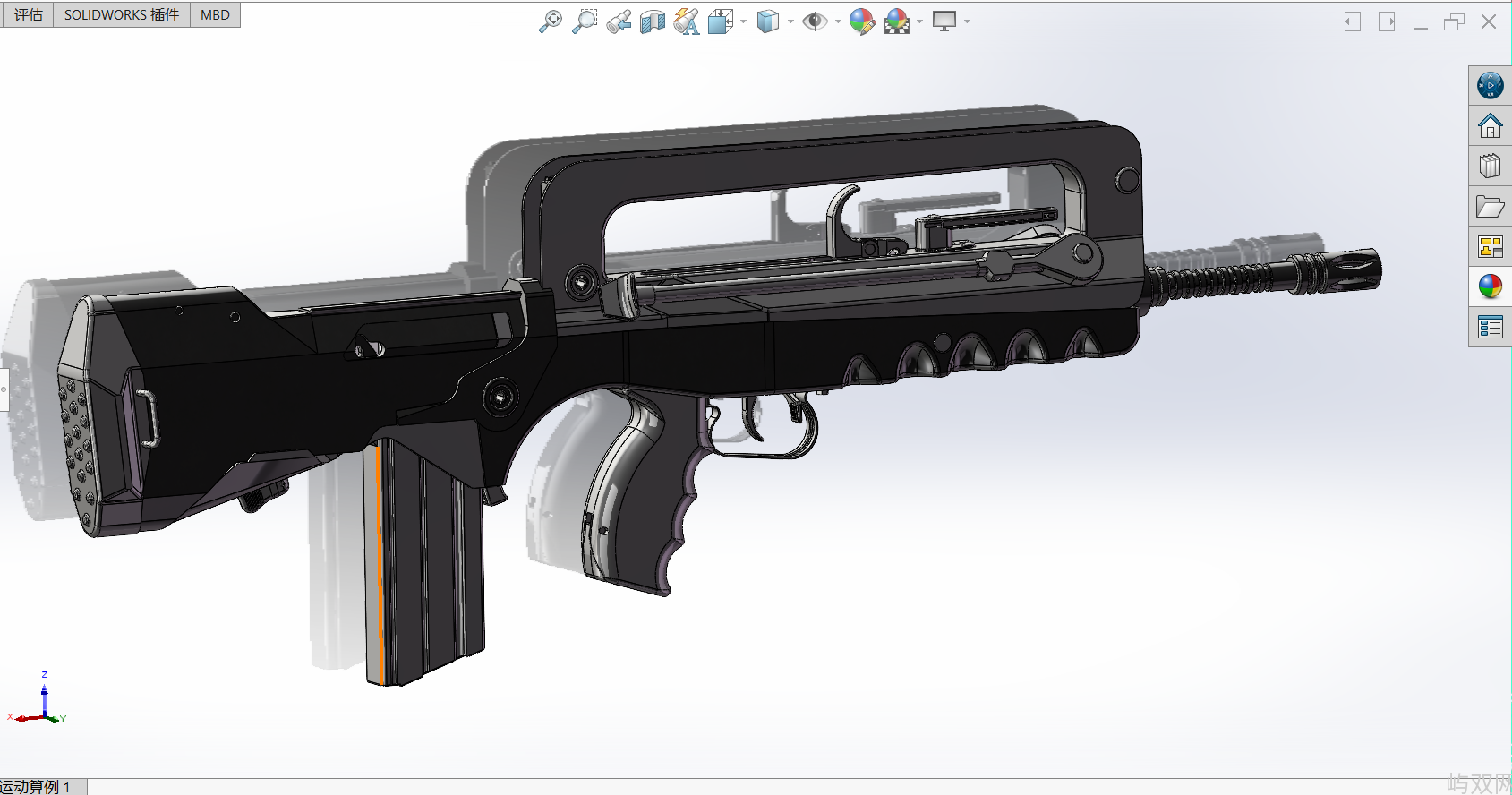Viewport: 1512px width, 795px height.
Task: Activate the Zoom to Area tool
Action: (x=585, y=21)
